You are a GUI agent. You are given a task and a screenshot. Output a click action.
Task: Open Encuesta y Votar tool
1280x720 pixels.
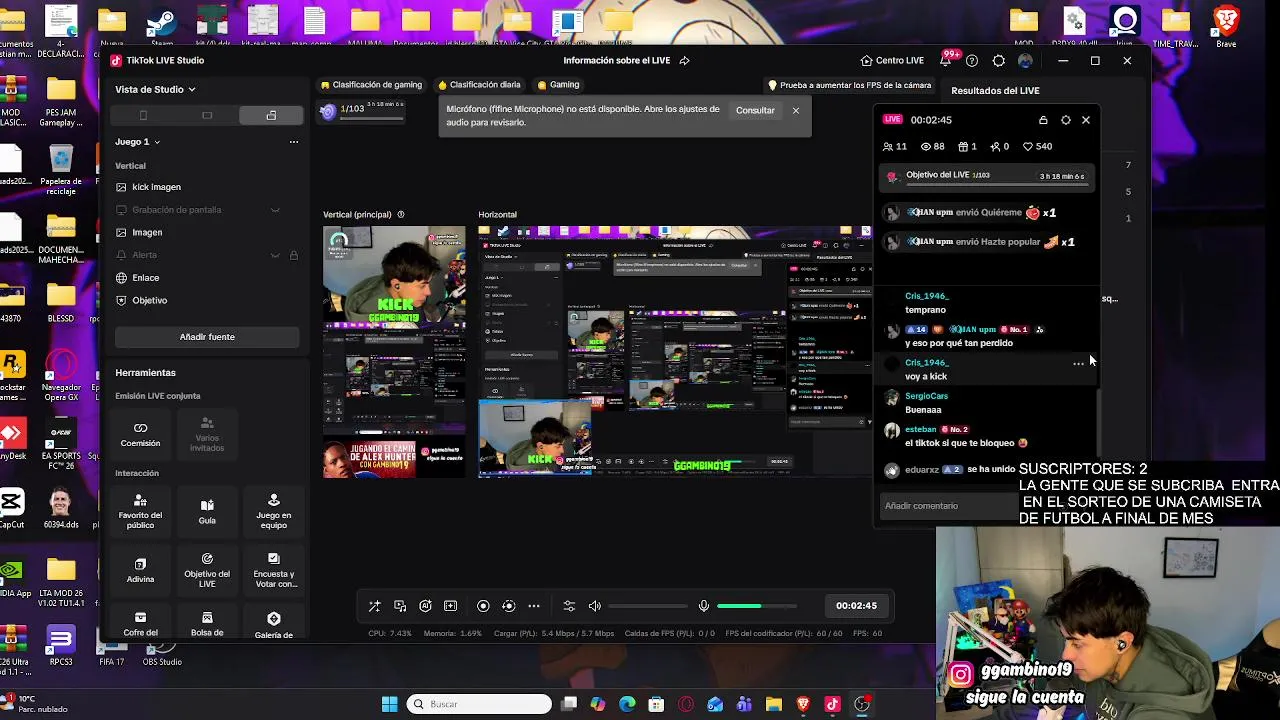click(x=273, y=570)
